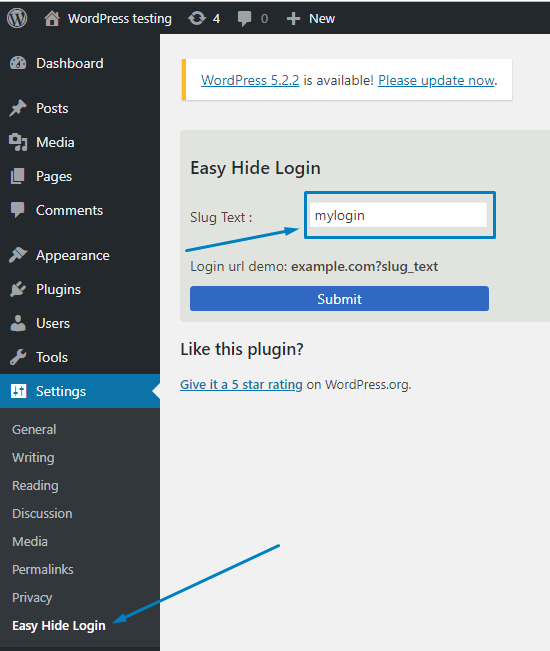The width and height of the screenshot is (550, 651).
Task: Go to Permalinks settings submenu
Action: 43,570
